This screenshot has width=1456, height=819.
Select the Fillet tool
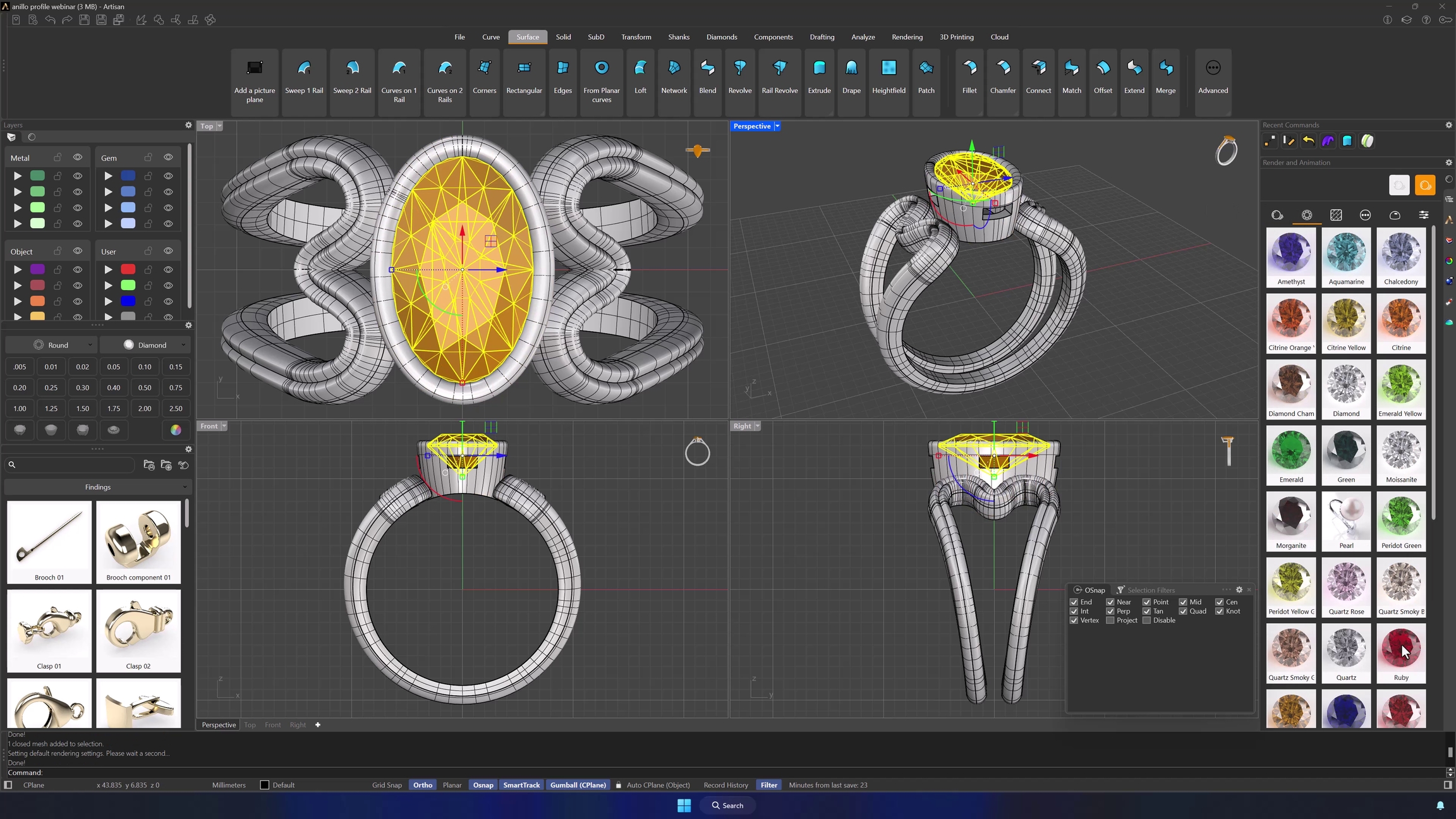tap(969, 77)
